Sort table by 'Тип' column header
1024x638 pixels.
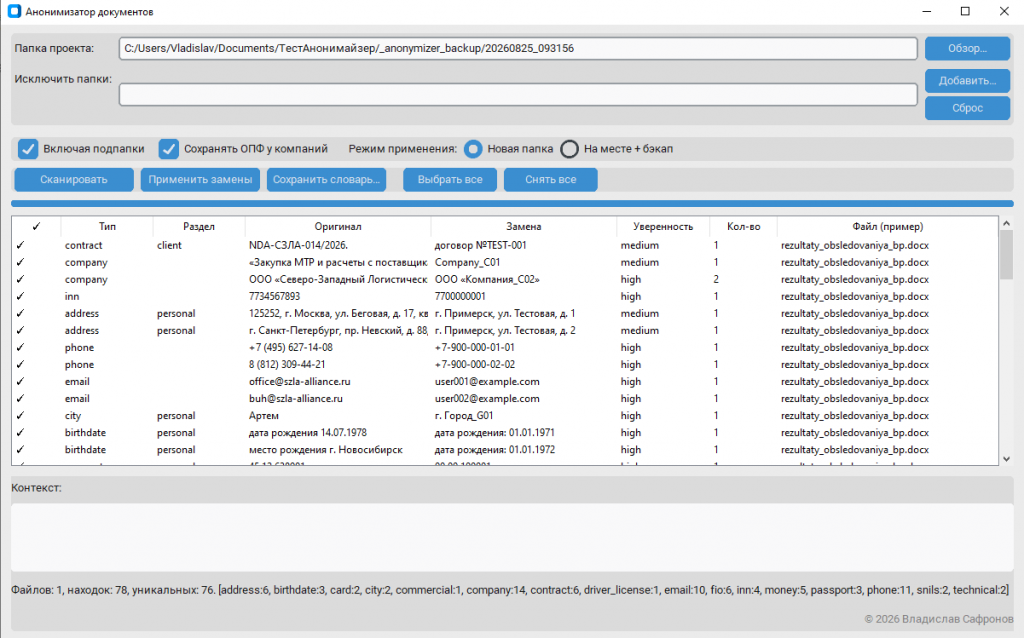(x=107, y=227)
